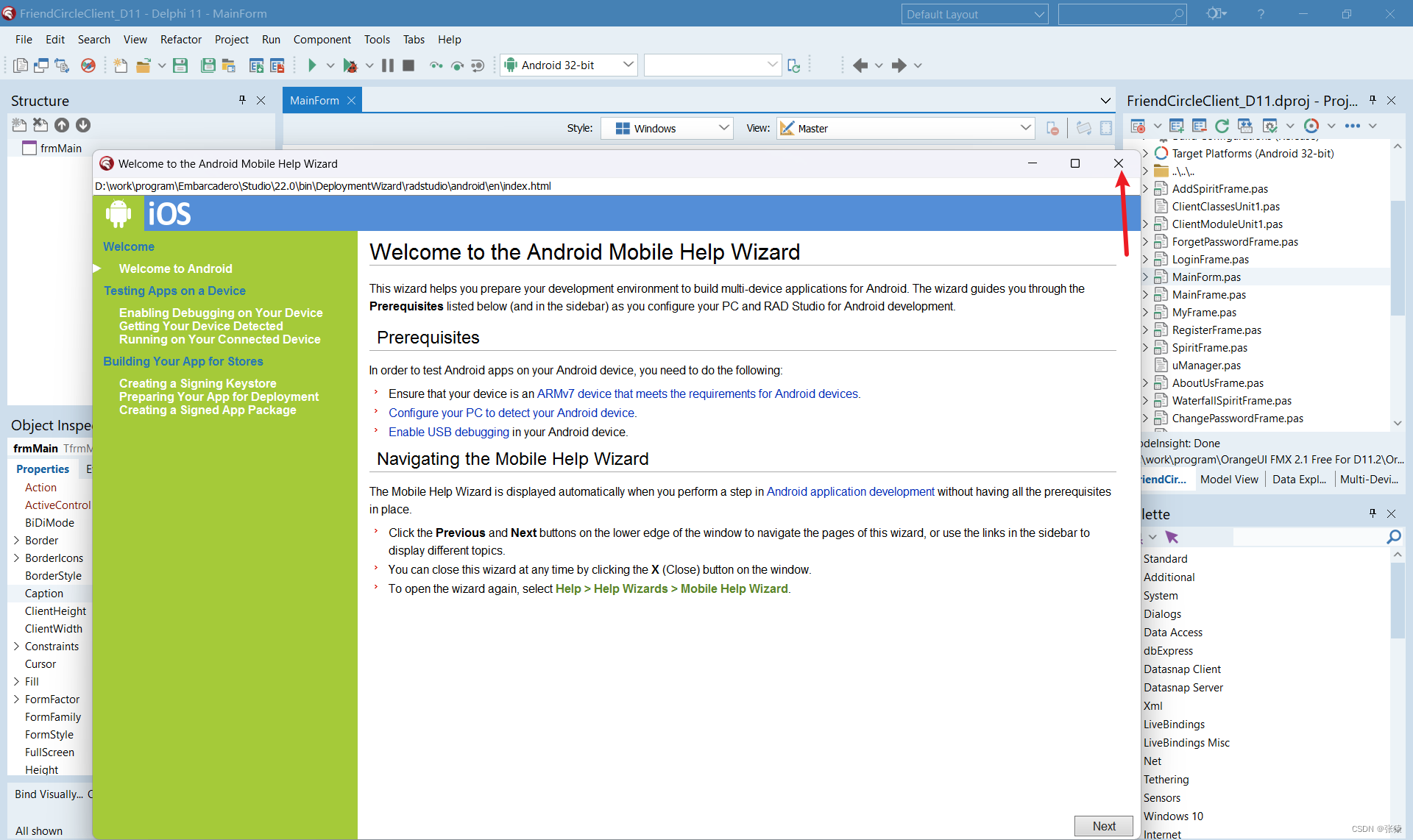The width and height of the screenshot is (1413, 840).
Task: Click the palette search magnifier icon
Action: pos(1393,537)
